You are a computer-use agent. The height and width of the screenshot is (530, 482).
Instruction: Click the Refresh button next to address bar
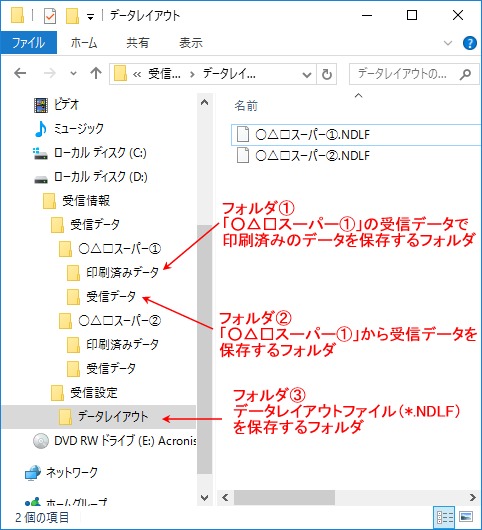point(327,74)
